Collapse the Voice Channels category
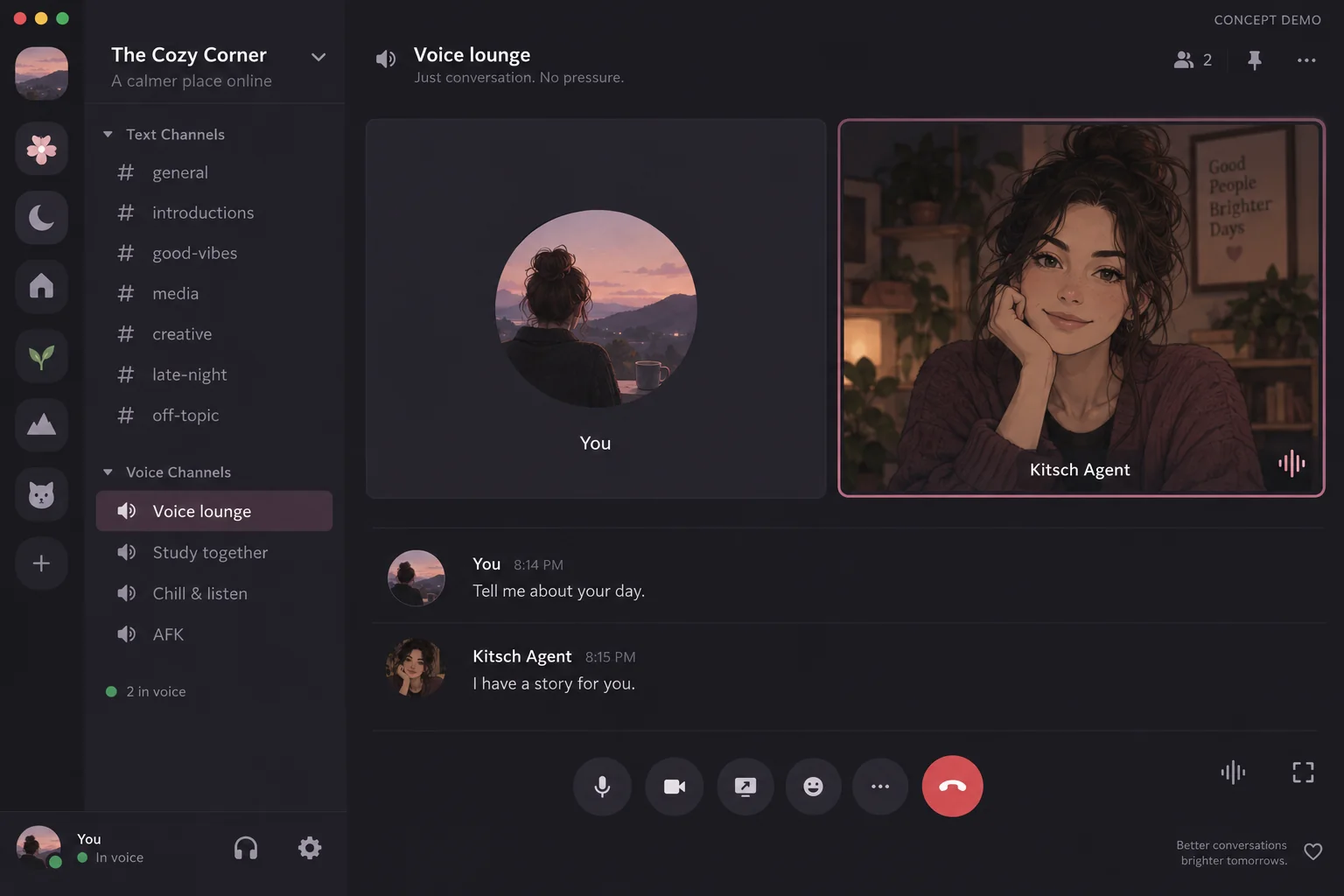 [167, 472]
